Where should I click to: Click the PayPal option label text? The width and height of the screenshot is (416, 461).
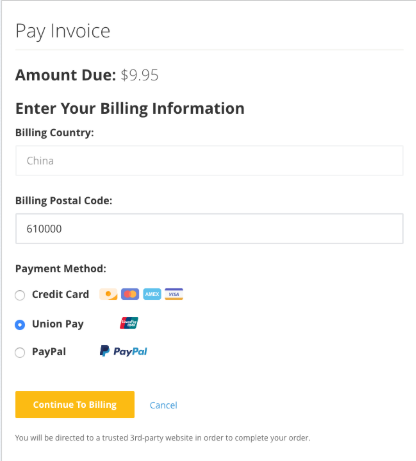tap(49, 352)
